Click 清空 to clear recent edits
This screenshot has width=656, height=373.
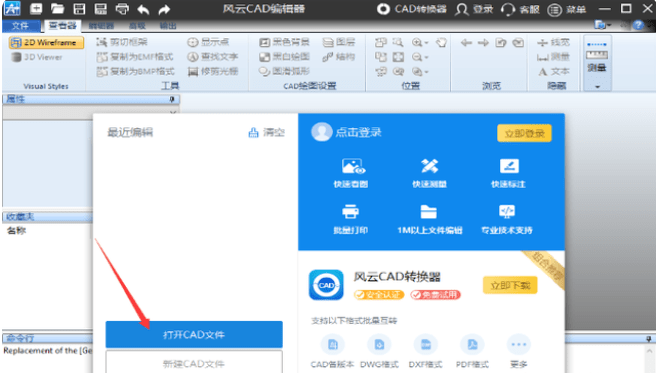point(267,133)
